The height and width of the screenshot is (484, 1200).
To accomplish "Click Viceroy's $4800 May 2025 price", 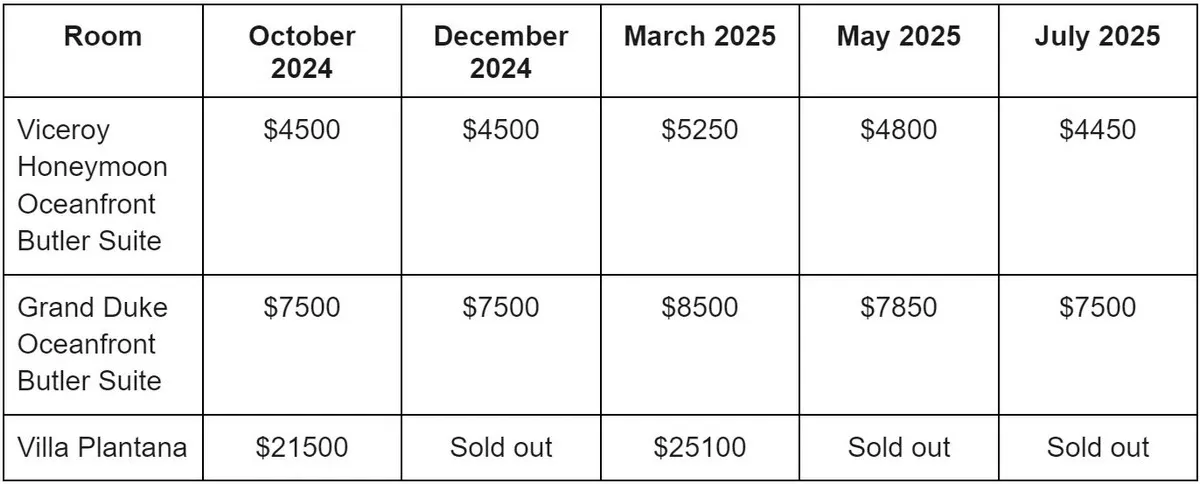I will [898, 131].
